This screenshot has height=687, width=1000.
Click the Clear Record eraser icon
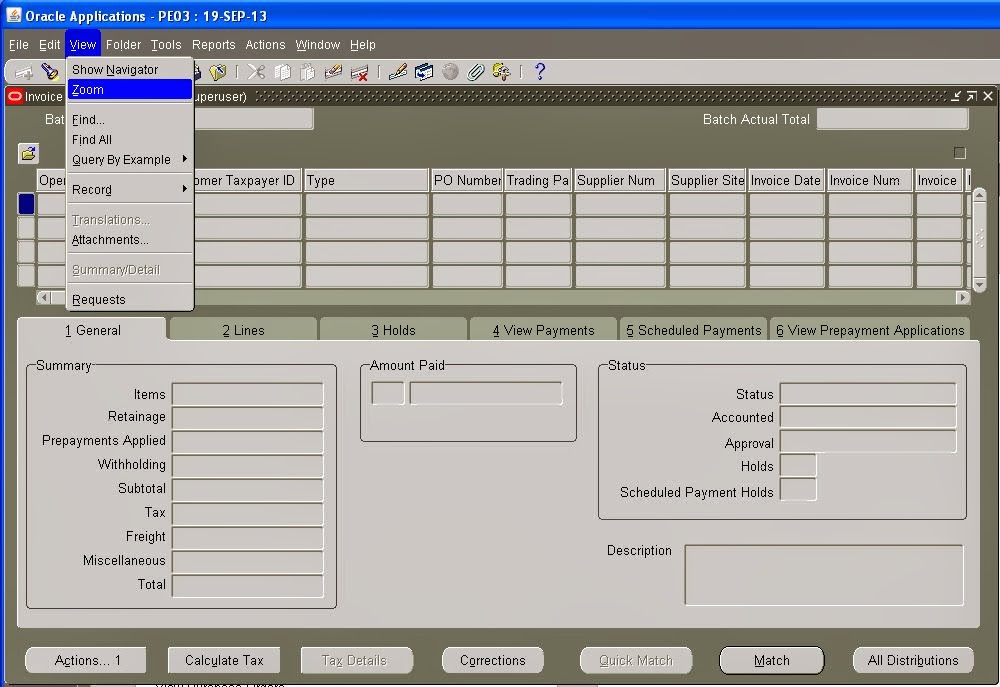(333, 72)
